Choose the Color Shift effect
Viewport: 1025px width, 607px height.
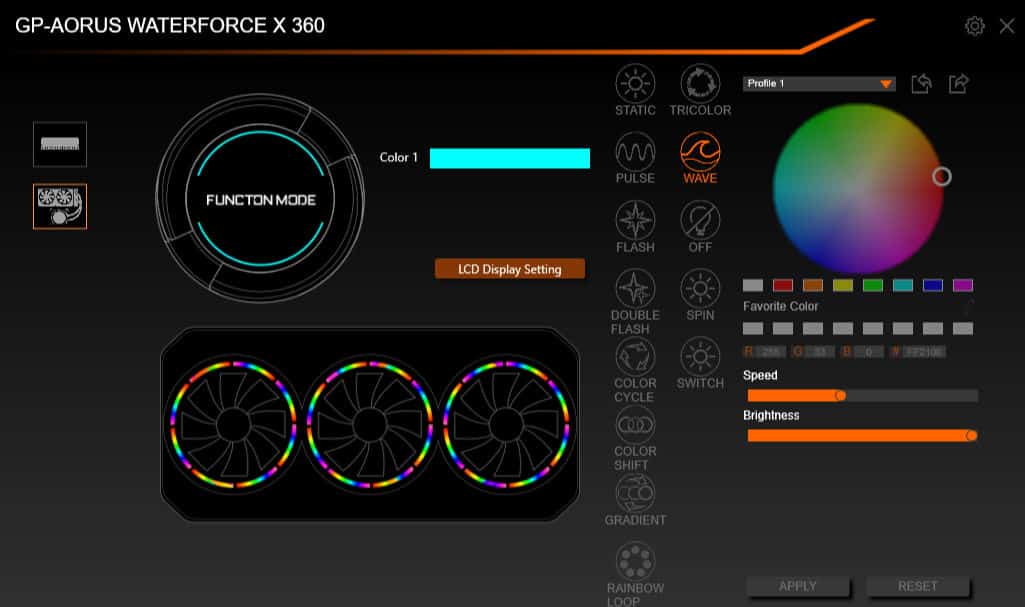coord(635,438)
